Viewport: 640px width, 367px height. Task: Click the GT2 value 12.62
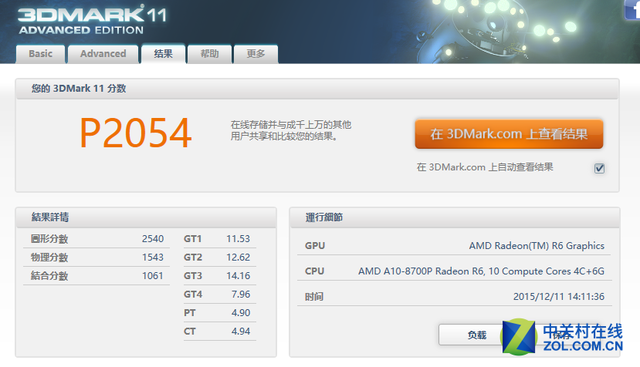tap(238, 257)
